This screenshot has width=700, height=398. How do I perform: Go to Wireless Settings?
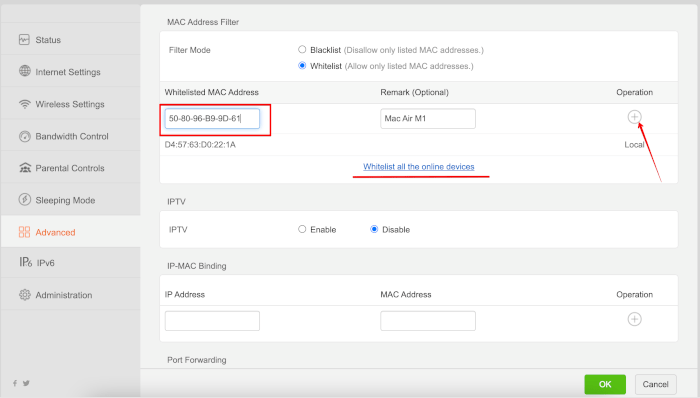coord(71,104)
